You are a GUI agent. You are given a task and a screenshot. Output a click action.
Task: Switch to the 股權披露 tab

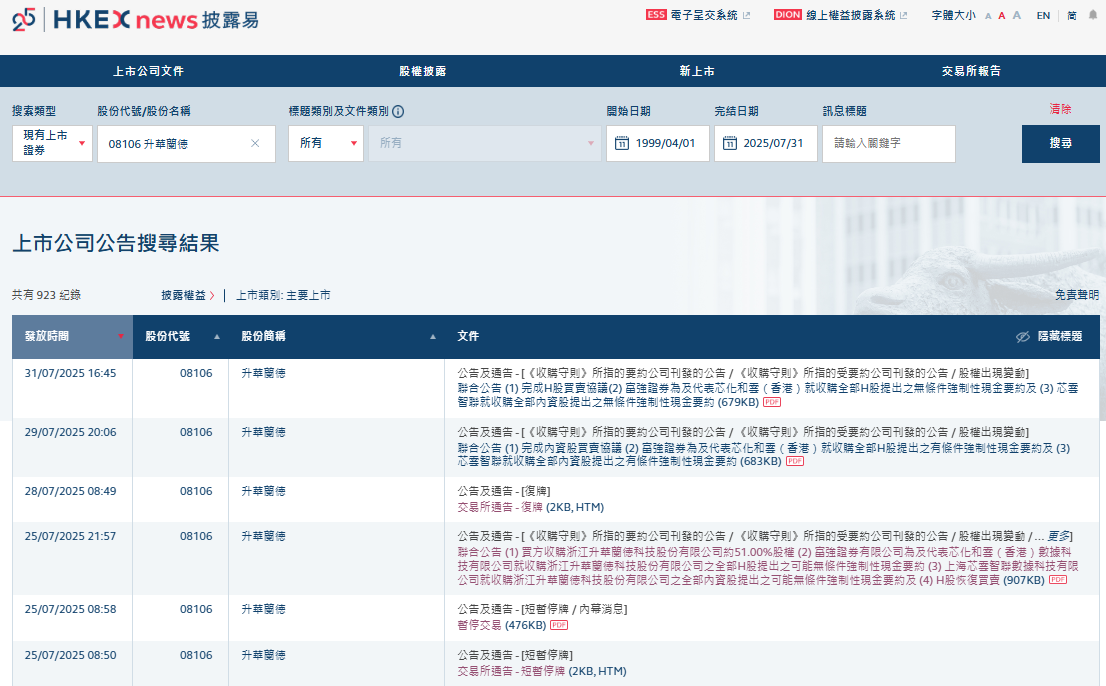tap(422, 71)
